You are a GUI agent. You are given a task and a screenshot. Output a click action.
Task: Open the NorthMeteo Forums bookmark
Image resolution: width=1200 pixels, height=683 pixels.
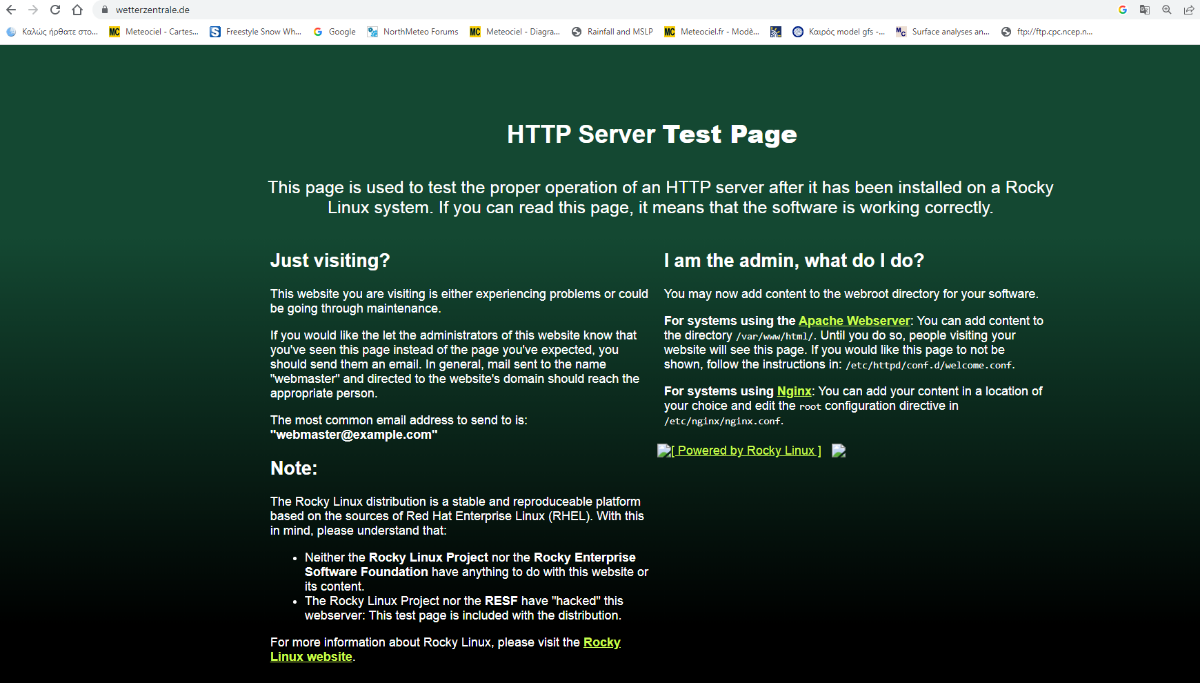coord(413,31)
